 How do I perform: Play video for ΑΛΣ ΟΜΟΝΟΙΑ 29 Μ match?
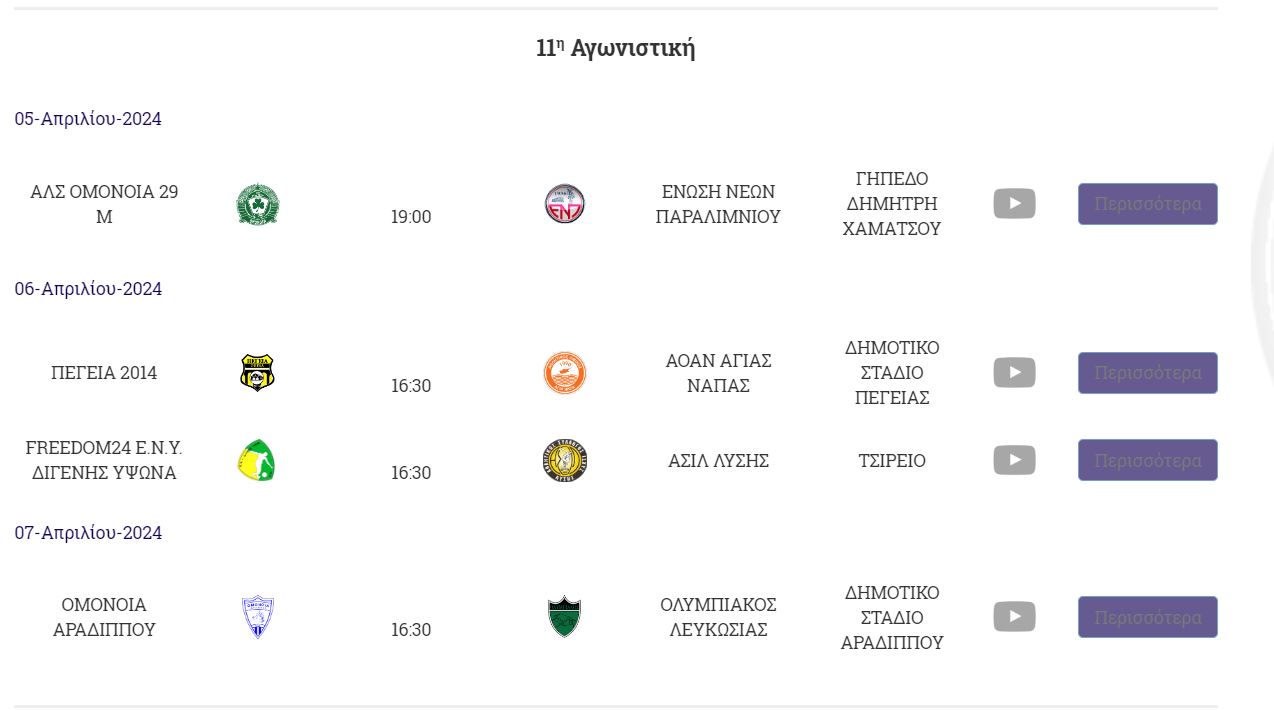point(1014,204)
